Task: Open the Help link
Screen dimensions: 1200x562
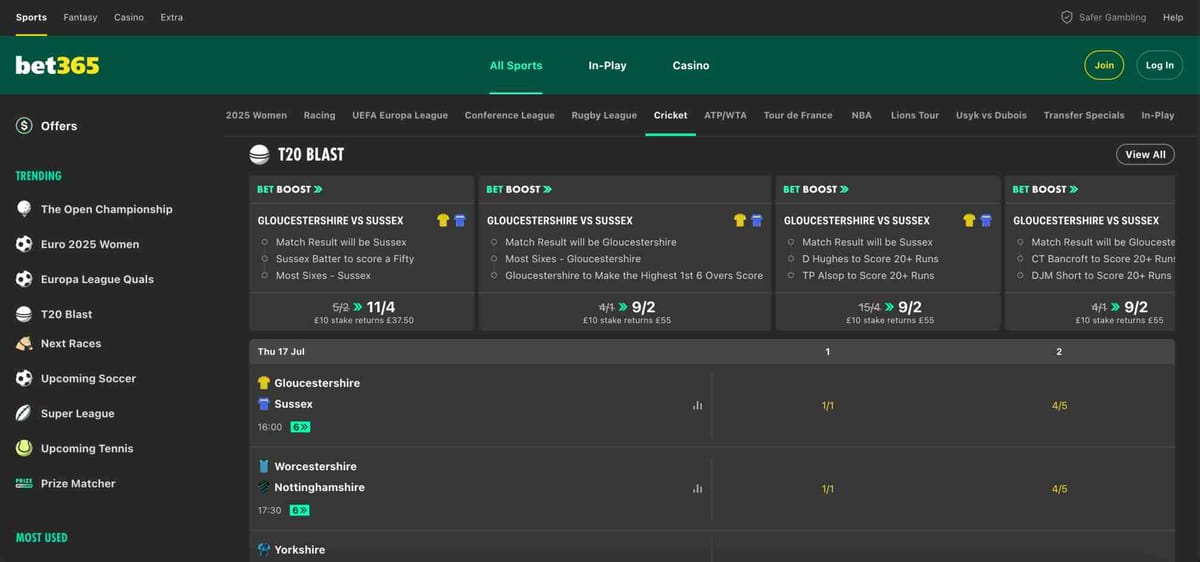Action: (x=1173, y=17)
